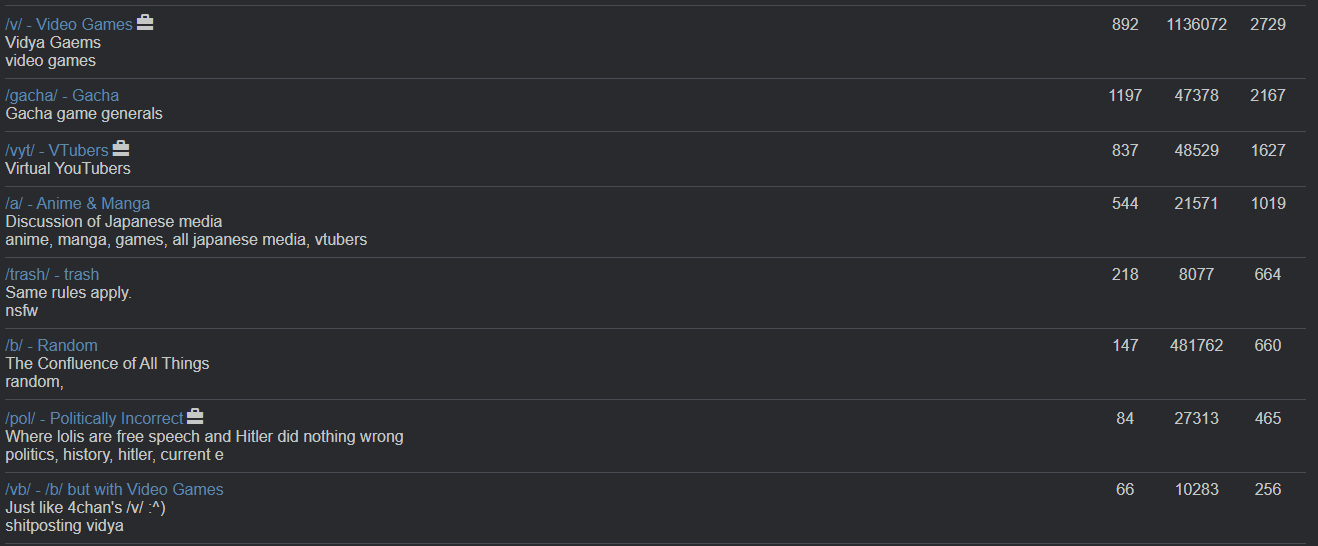Click the Vidya Gaems description text
The width and height of the screenshot is (1318, 546).
coord(53,43)
